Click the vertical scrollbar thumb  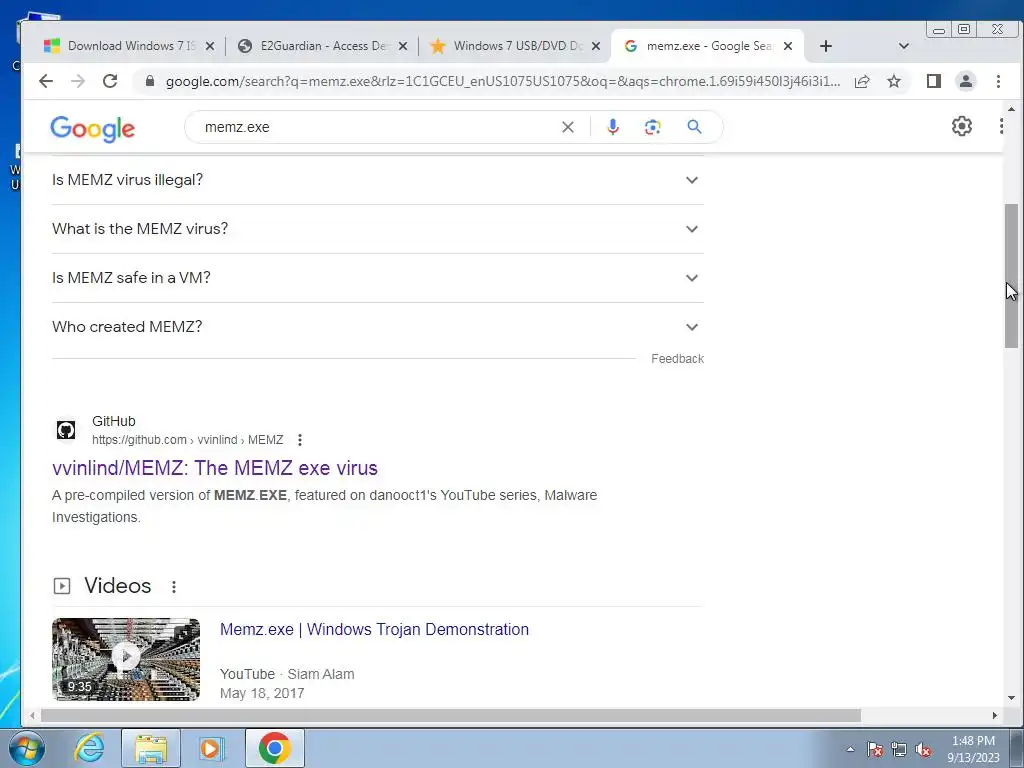[1011, 276]
